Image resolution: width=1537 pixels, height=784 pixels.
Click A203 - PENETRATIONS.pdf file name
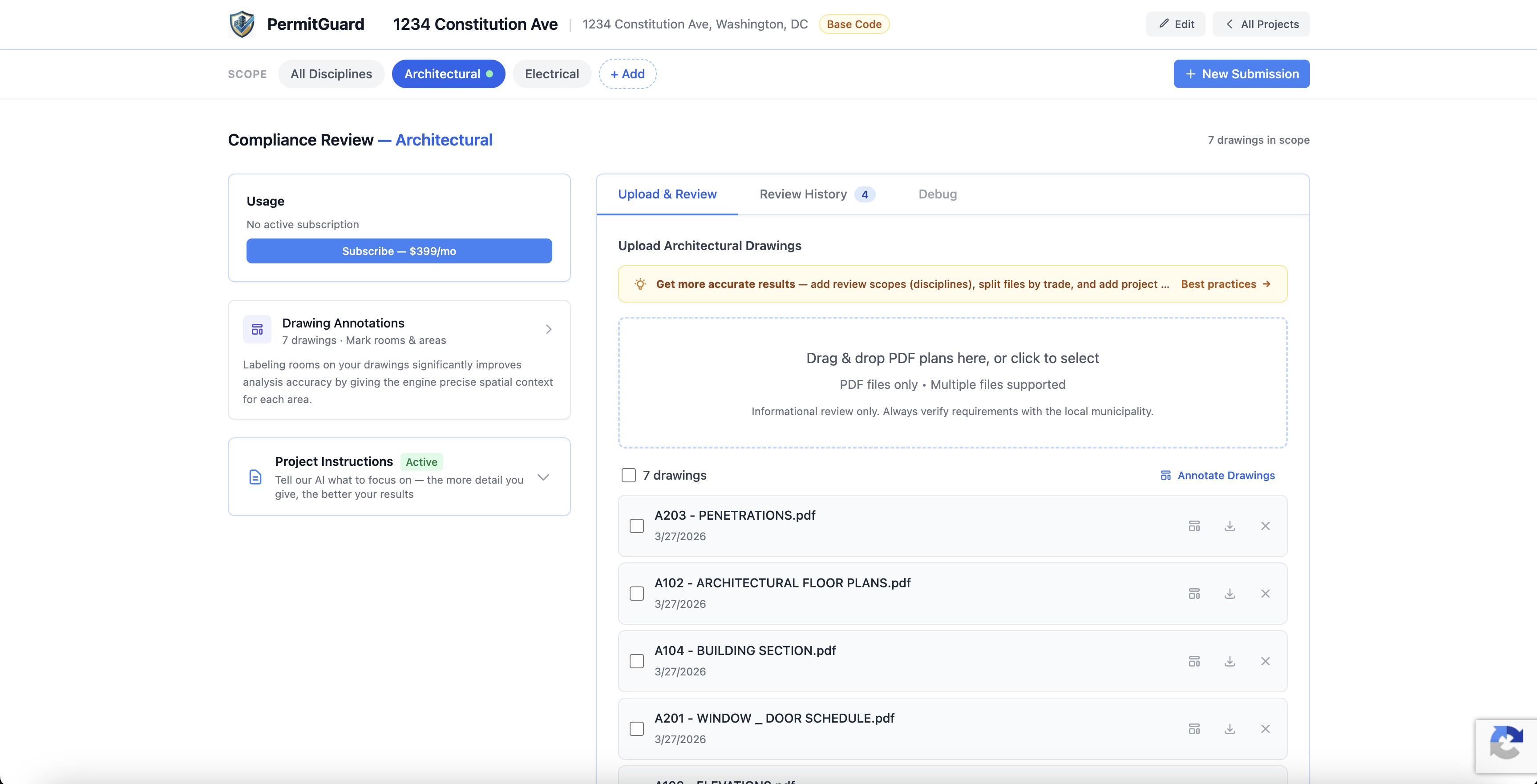735,515
